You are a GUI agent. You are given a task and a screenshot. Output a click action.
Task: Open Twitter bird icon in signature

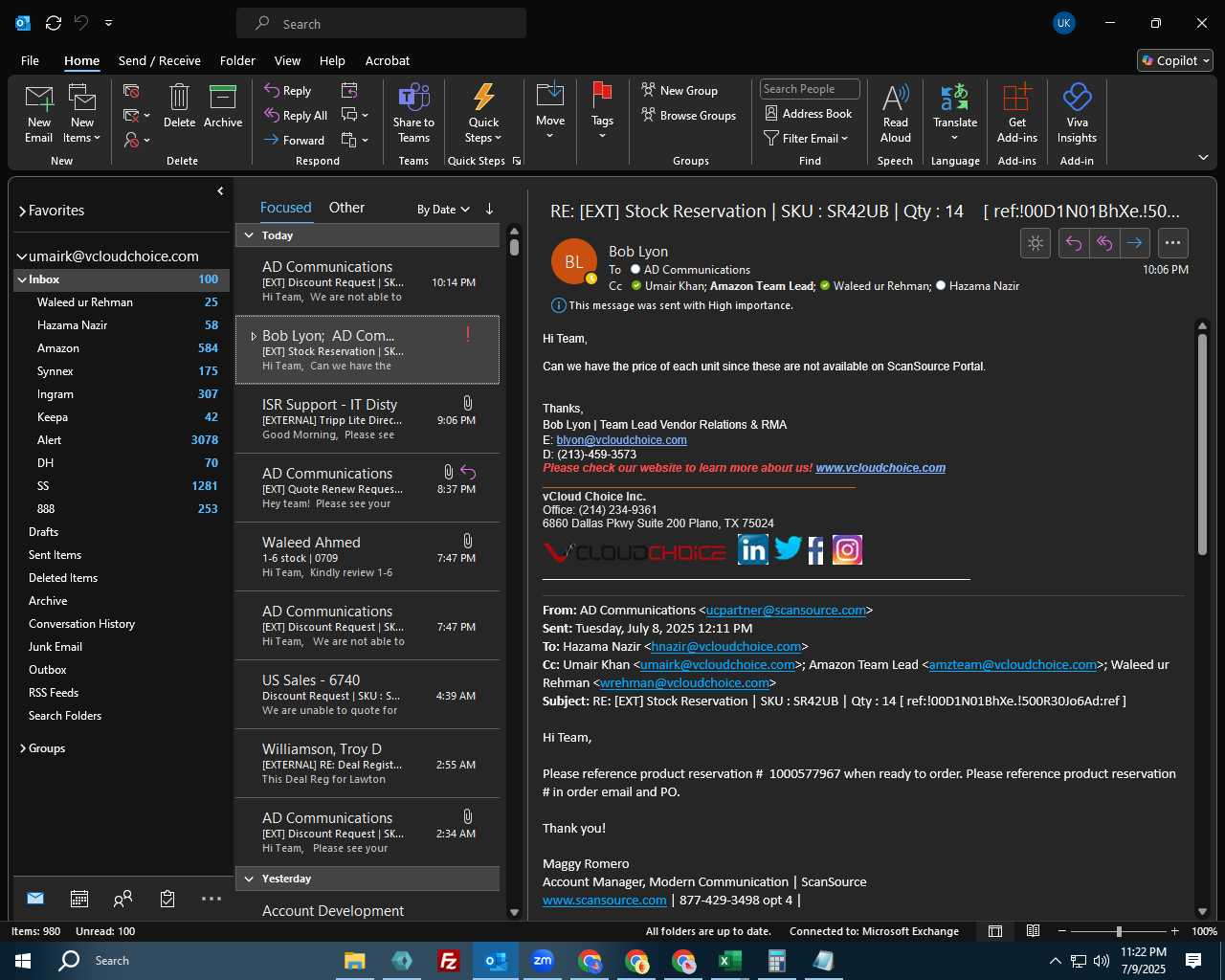788,548
